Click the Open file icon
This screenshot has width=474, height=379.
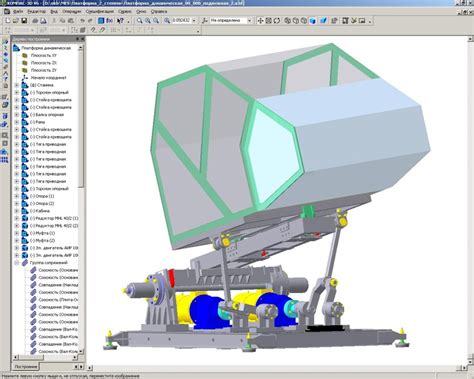pyautogui.click(x=16, y=21)
